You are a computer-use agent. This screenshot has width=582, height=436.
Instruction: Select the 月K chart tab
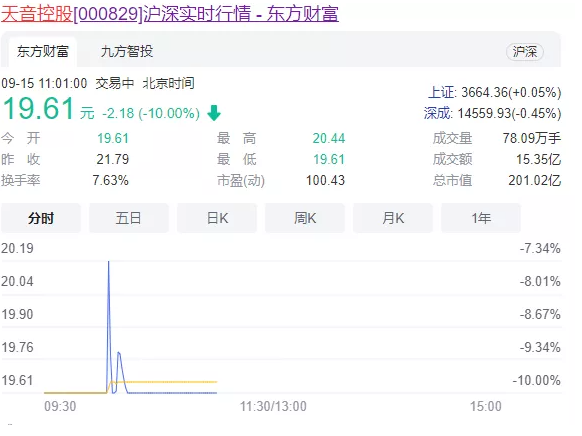[x=393, y=218]
